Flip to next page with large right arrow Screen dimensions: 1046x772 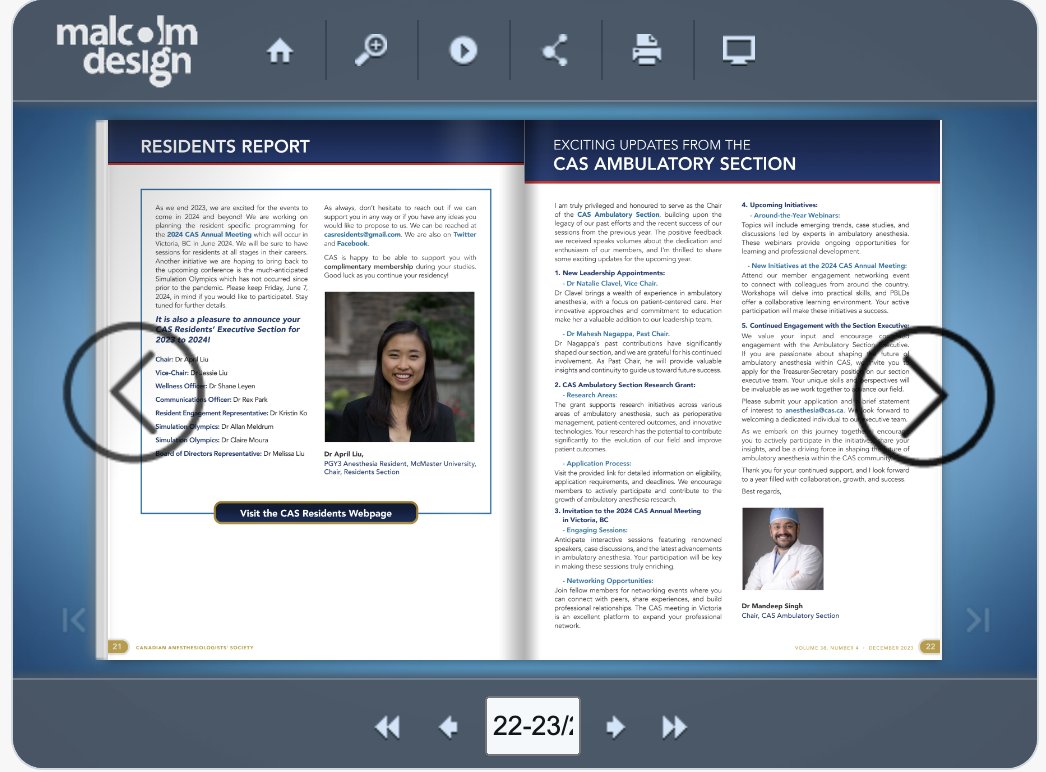click(x=927, y=395)
